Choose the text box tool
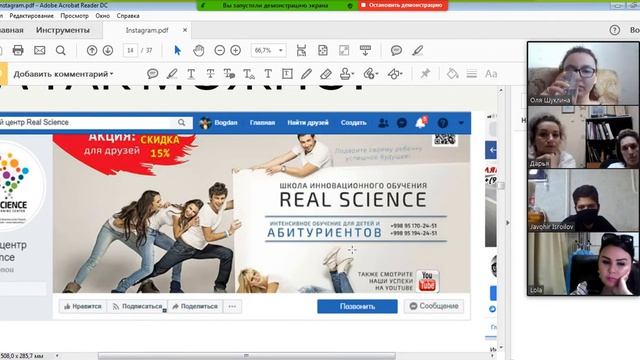The height and width of the screenshot is (360, 640). click(x=287, y=73)
